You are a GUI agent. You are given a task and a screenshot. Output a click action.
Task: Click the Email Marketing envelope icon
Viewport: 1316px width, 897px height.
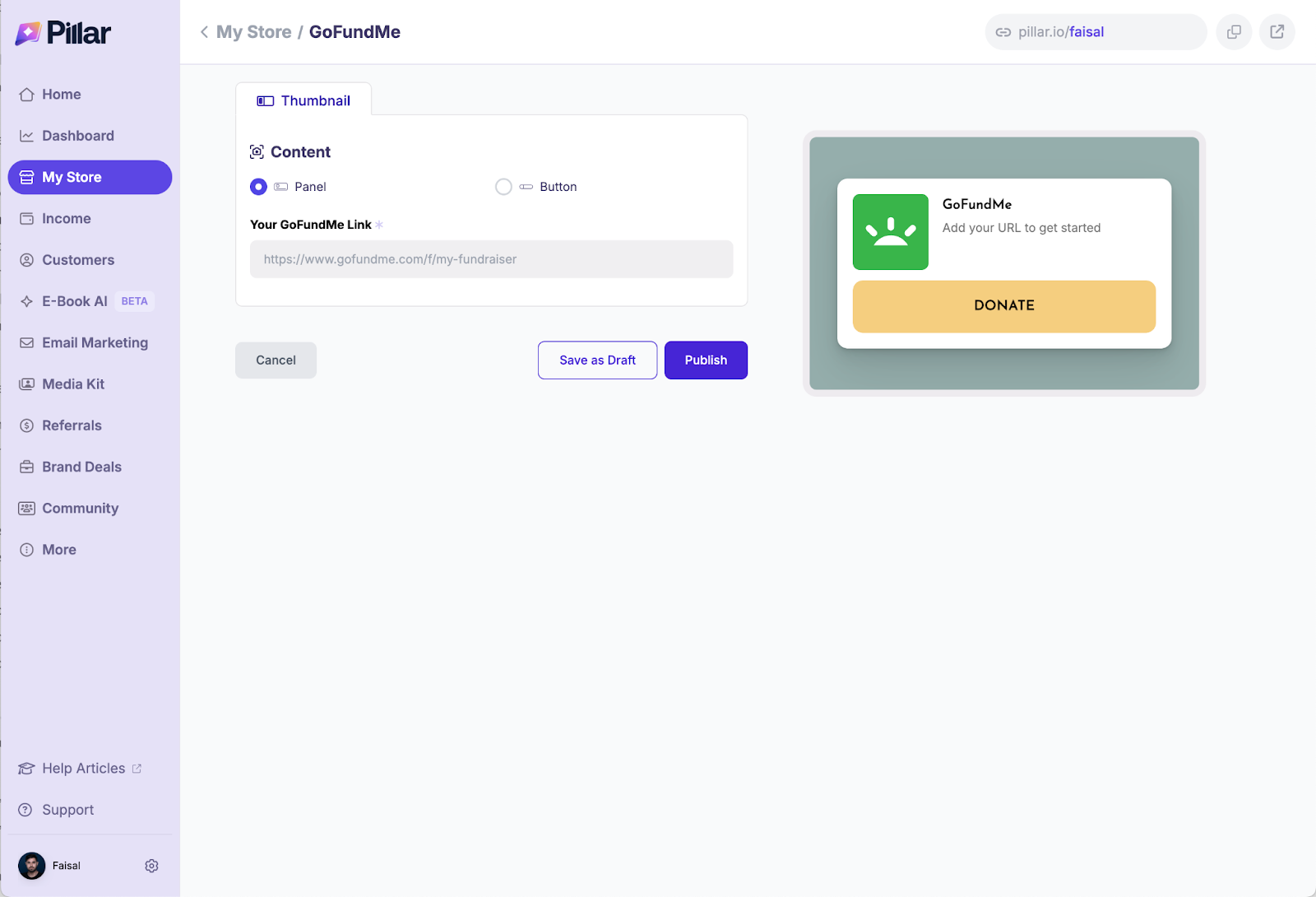26,342
